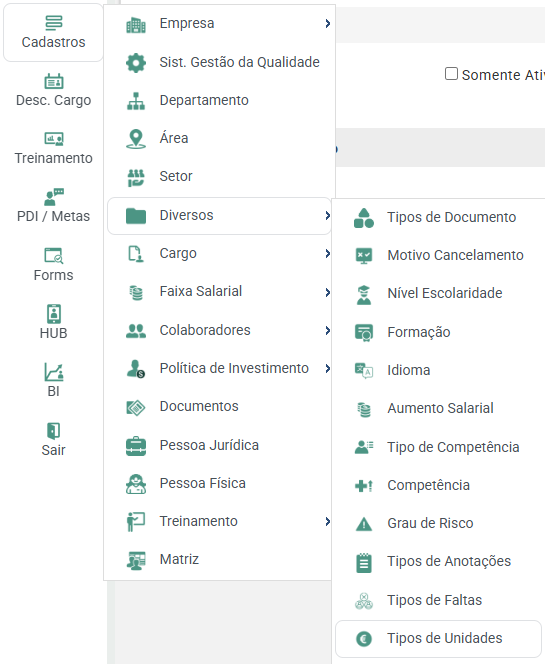Expand the Cargo submenu chevron
Image resolution: width=545 pixels, height=664 pixels.
coord(327,254)
